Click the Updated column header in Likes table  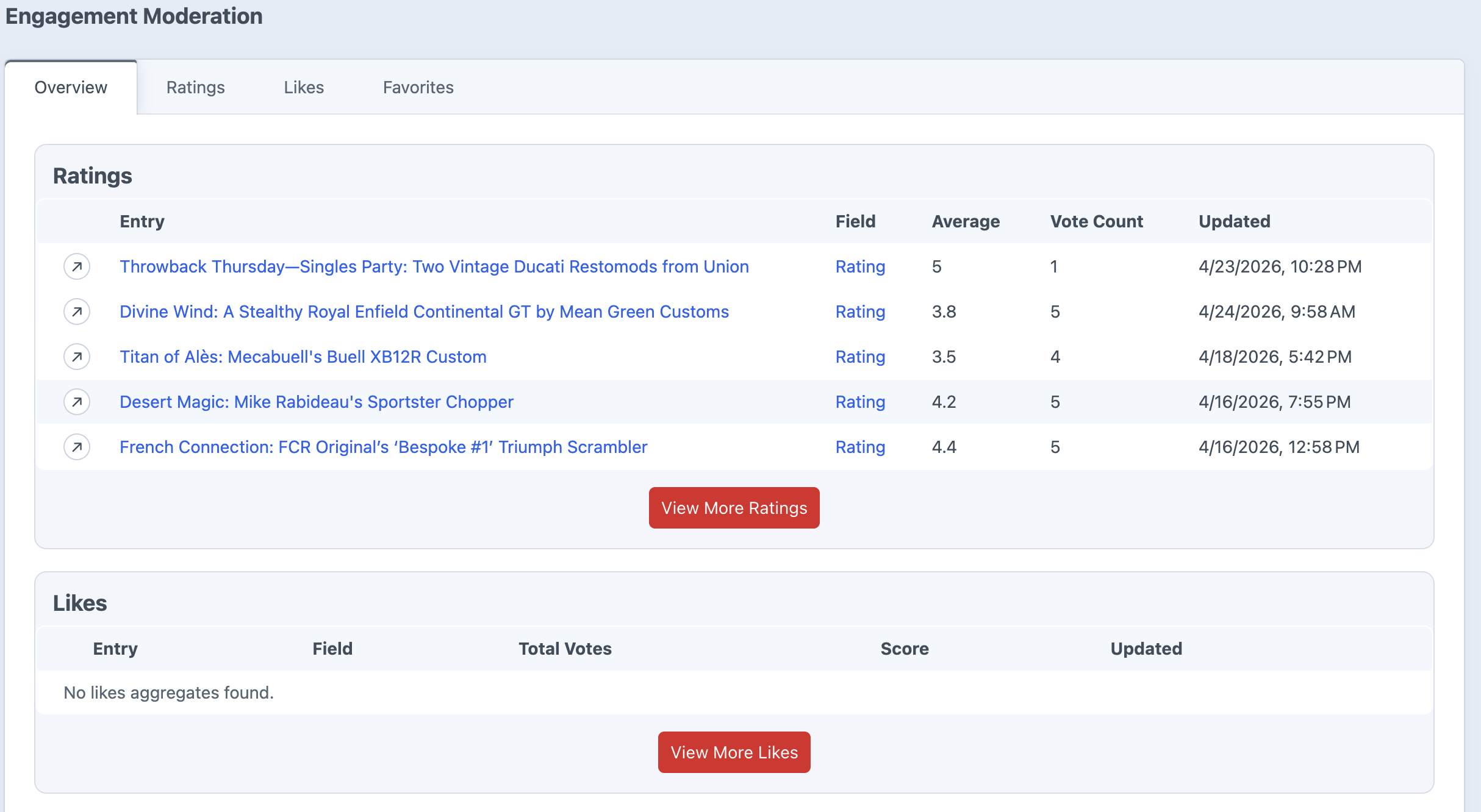tap(1146, 649)
